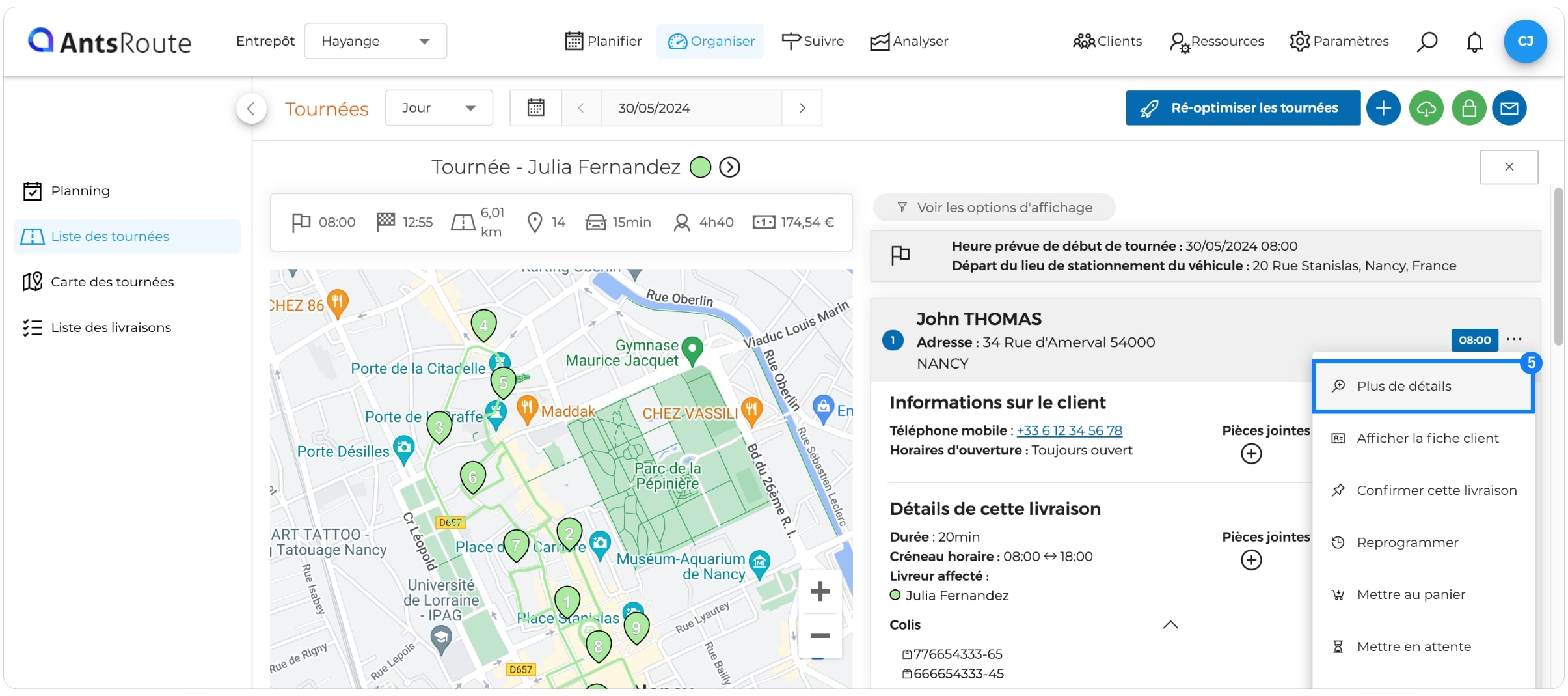
Task: Select map stop marker 9
Action: click(x=636, y=628)
